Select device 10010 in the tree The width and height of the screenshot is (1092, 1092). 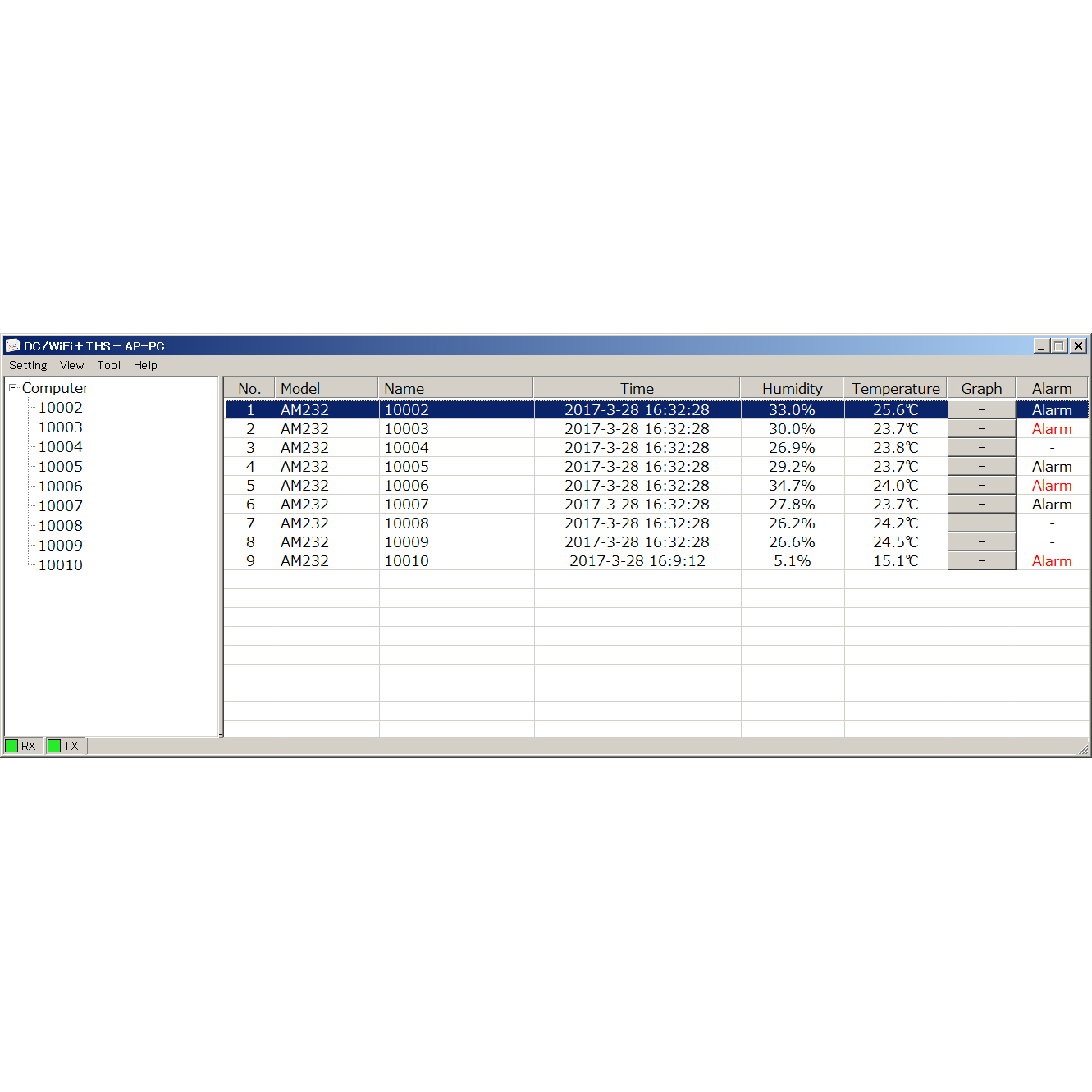(61, 565)
